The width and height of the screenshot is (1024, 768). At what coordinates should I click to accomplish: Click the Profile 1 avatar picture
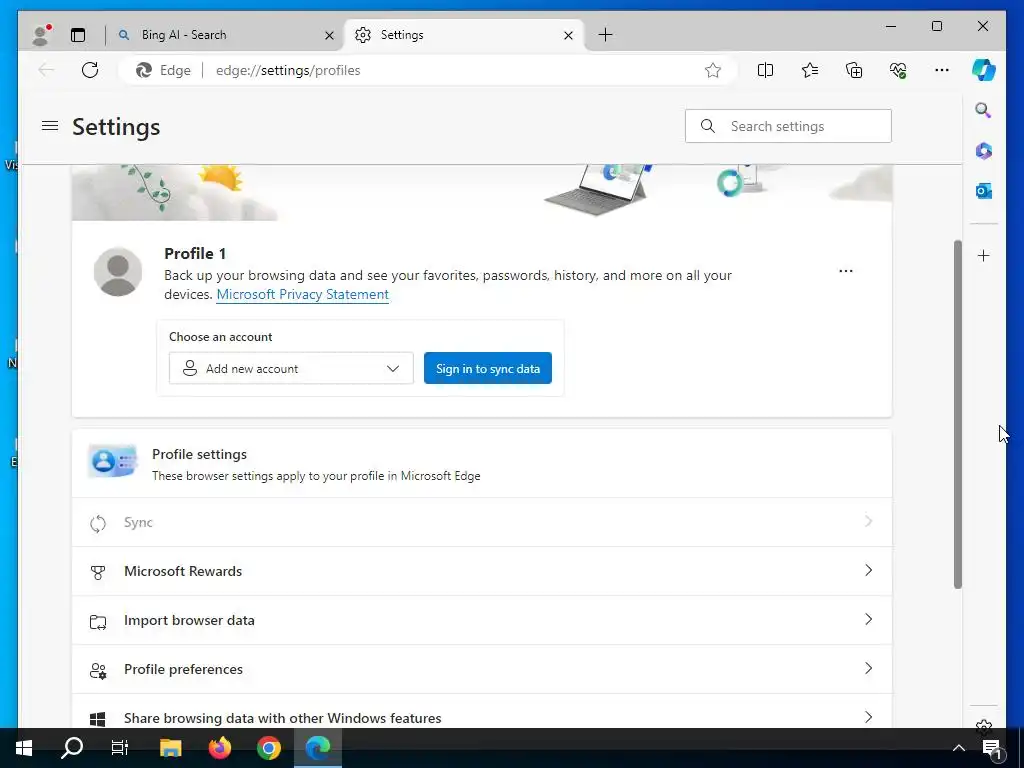[x=118, y=272]
